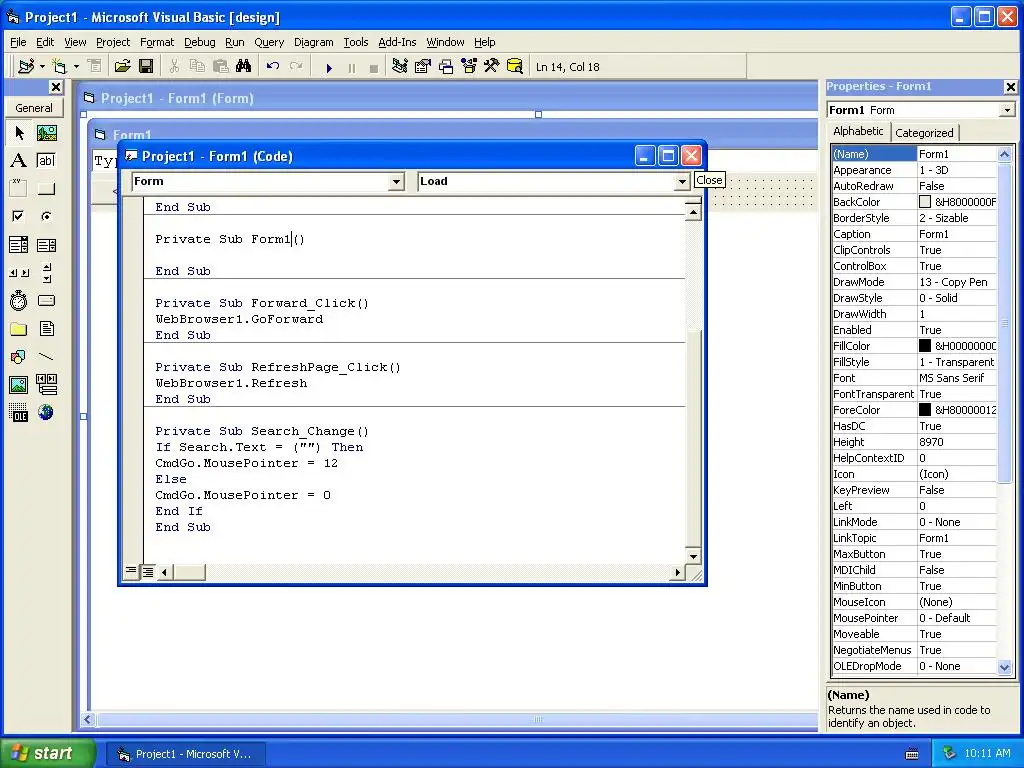Click the code window scroll right arrow

677,572
